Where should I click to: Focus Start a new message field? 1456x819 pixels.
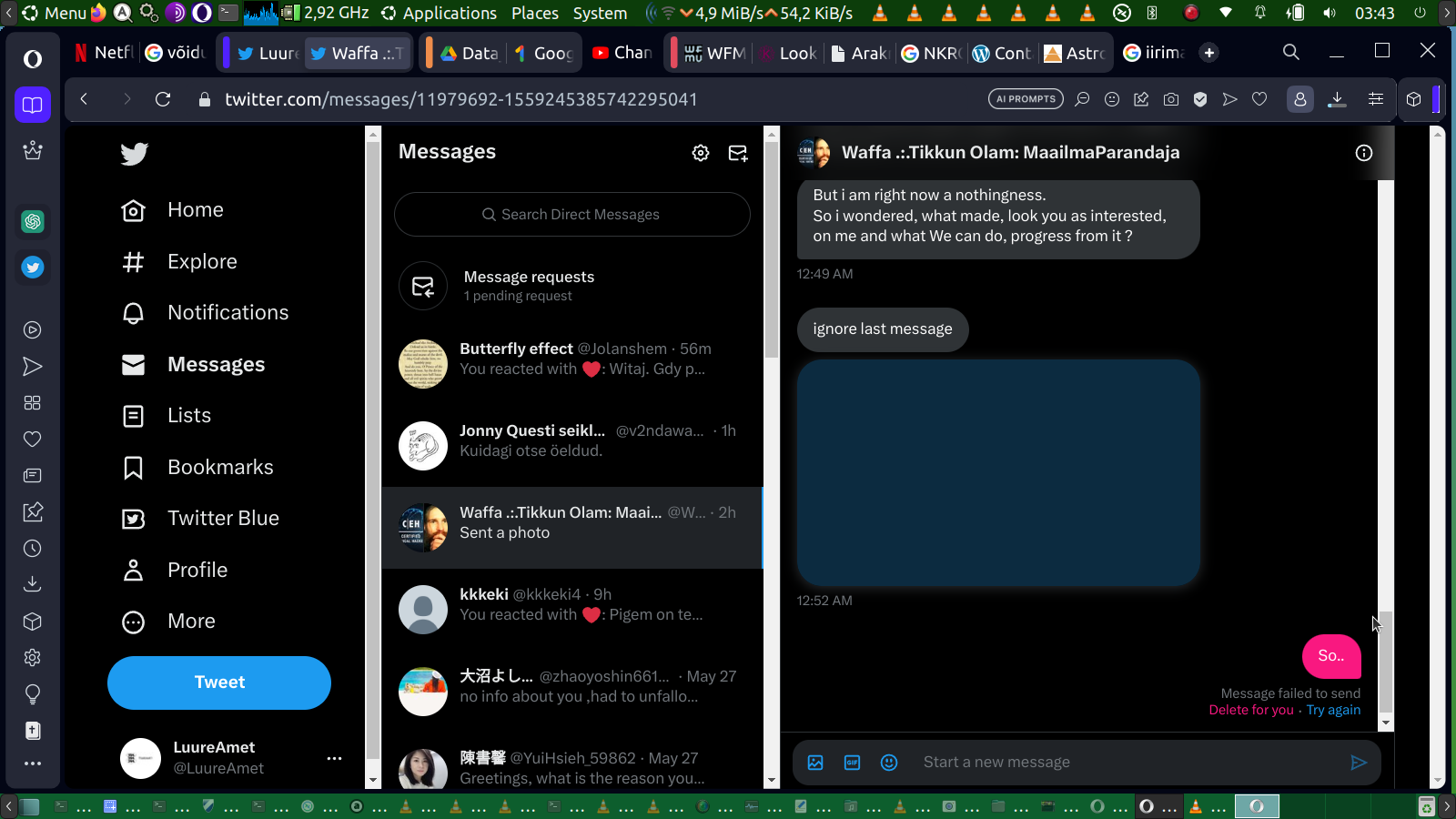1128,763
